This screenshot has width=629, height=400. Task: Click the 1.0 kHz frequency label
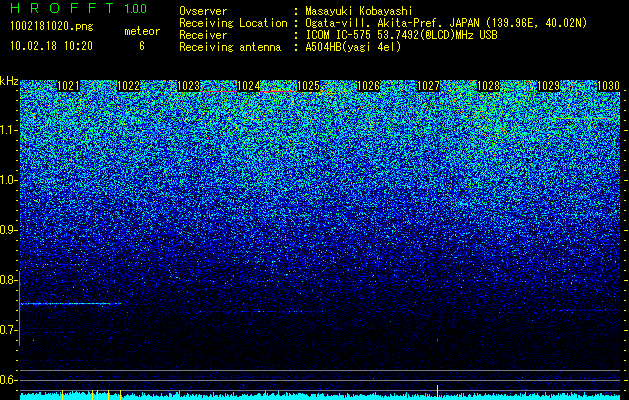(9, 181)
